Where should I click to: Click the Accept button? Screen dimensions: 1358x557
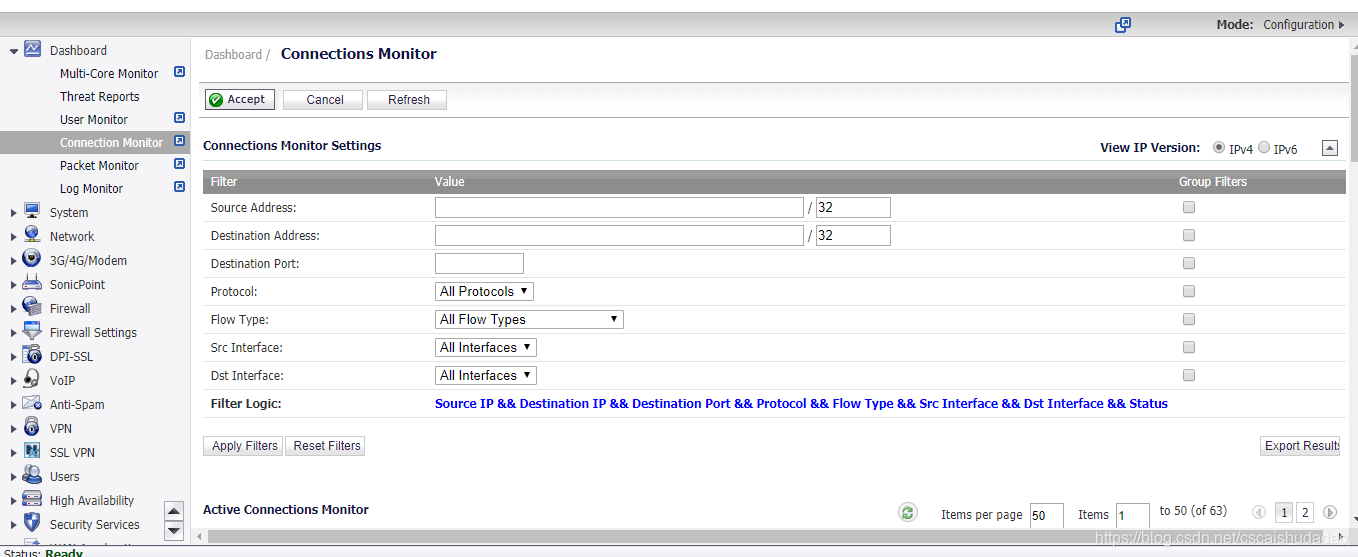tap(240, 99)
